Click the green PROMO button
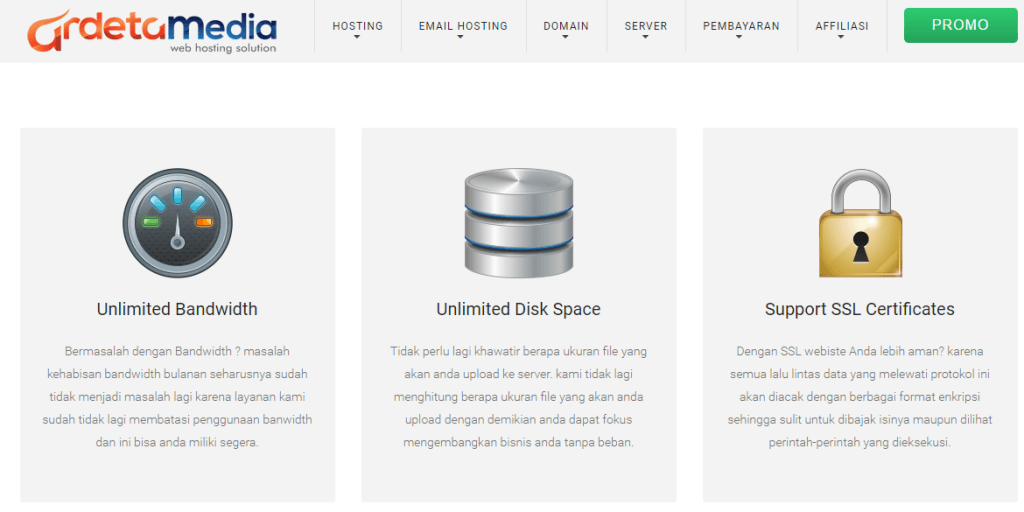The image size is (1024, 512). coord(961,25)
